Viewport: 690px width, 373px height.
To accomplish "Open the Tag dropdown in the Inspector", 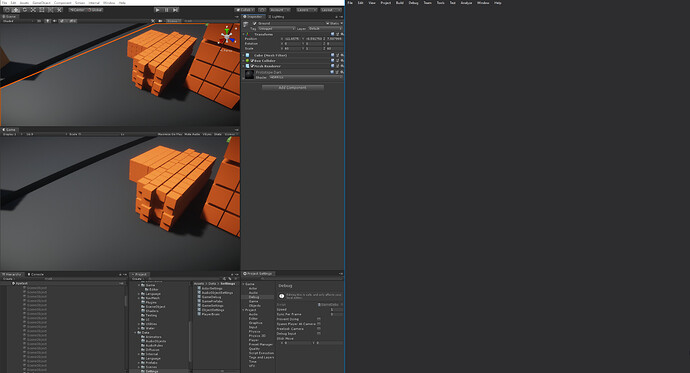I will 276,29.
